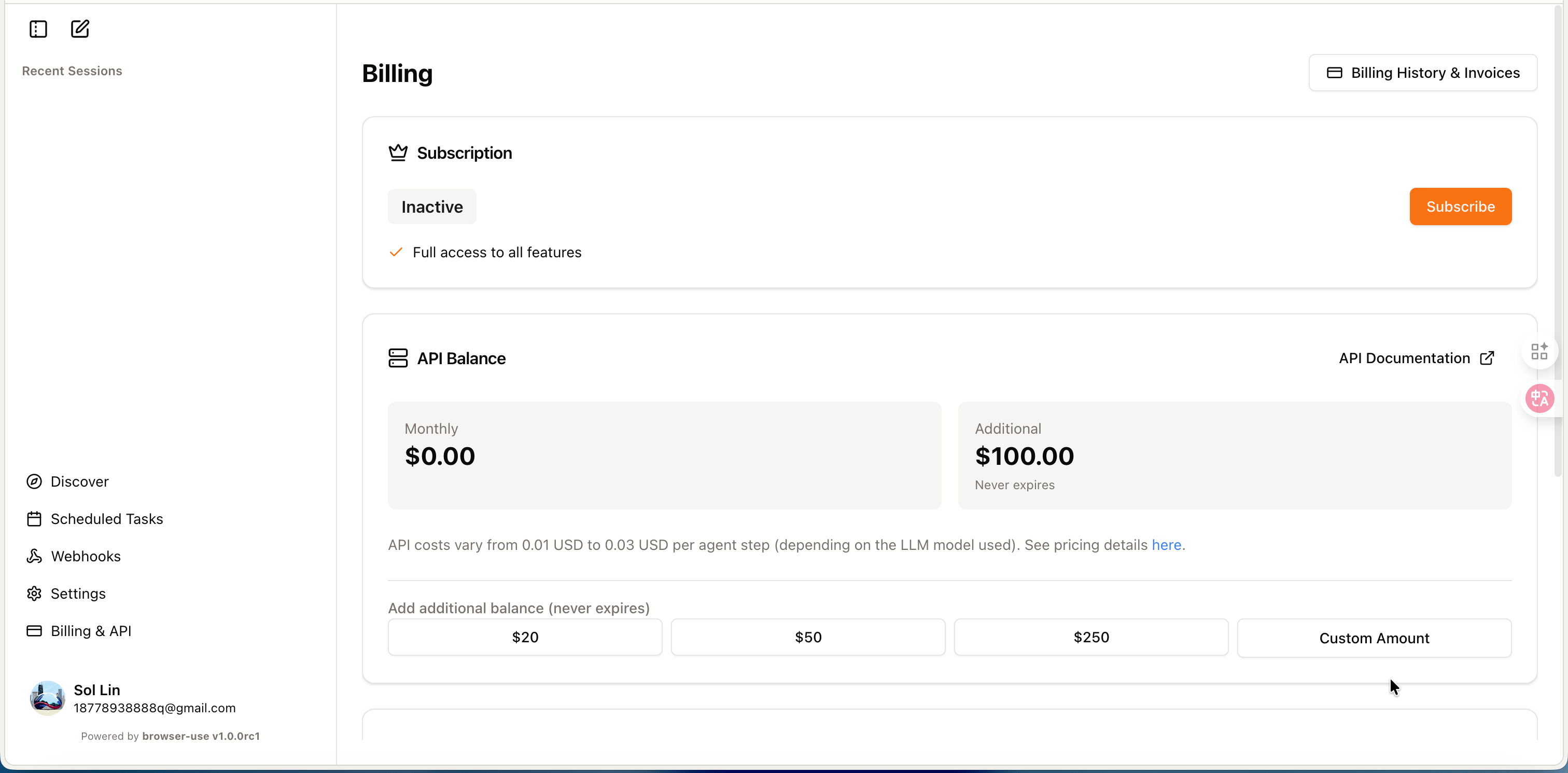Click the Settings gear icon

pos(34,593)
